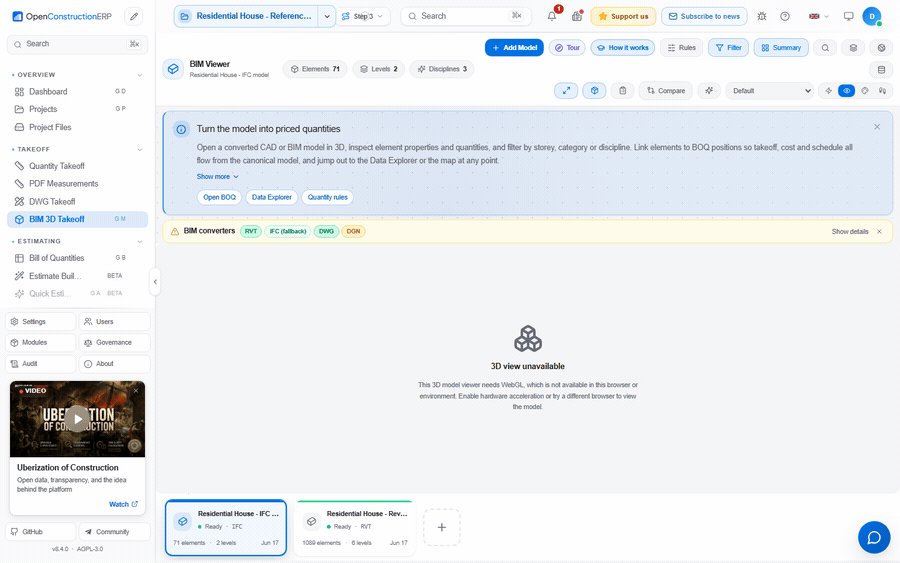Add a new model with the plus card
900x563 pixels.
tap(441, 527)
